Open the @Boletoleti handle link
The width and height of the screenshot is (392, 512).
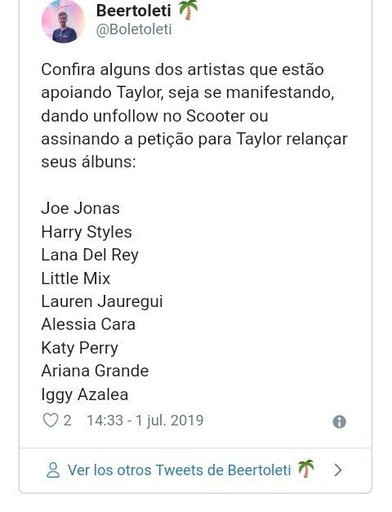[134, 29]
